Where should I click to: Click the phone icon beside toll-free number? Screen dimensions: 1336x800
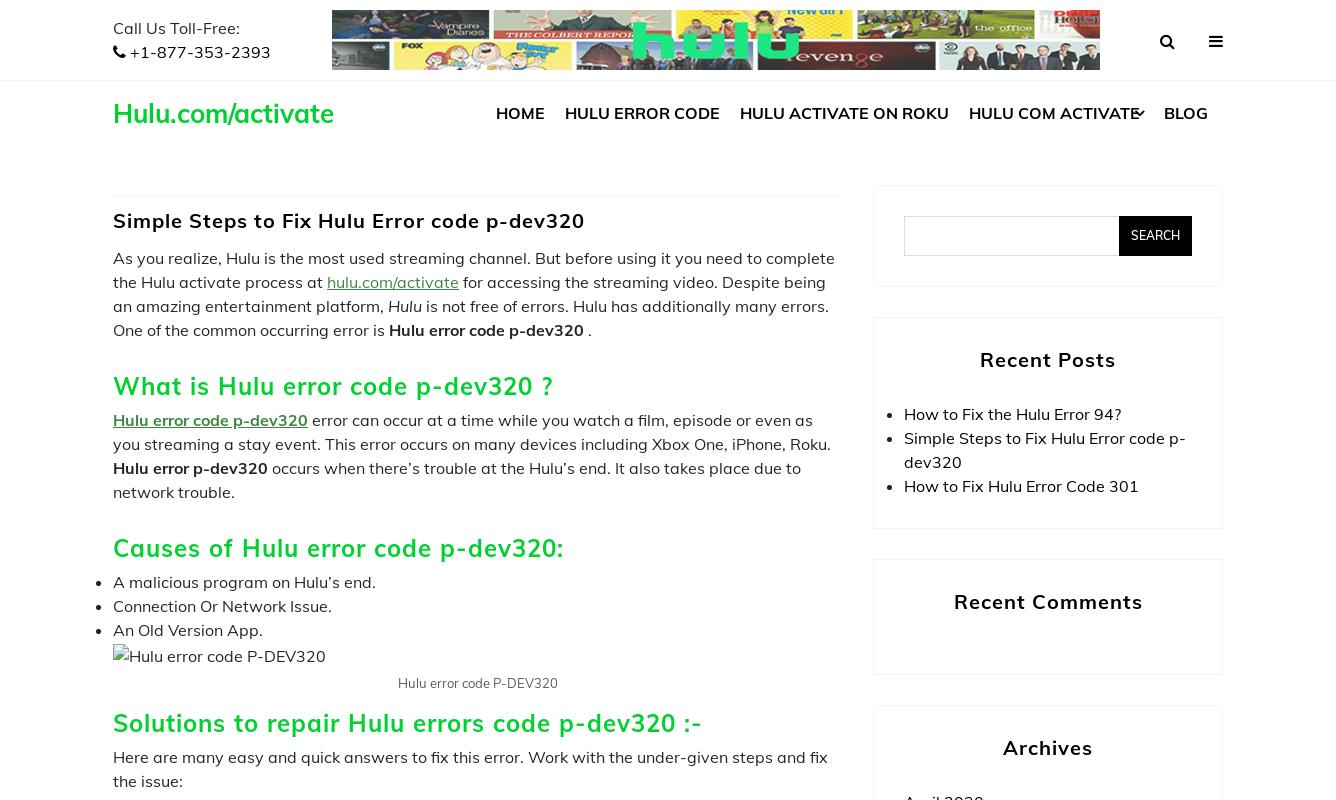click(x=119, y=52)
